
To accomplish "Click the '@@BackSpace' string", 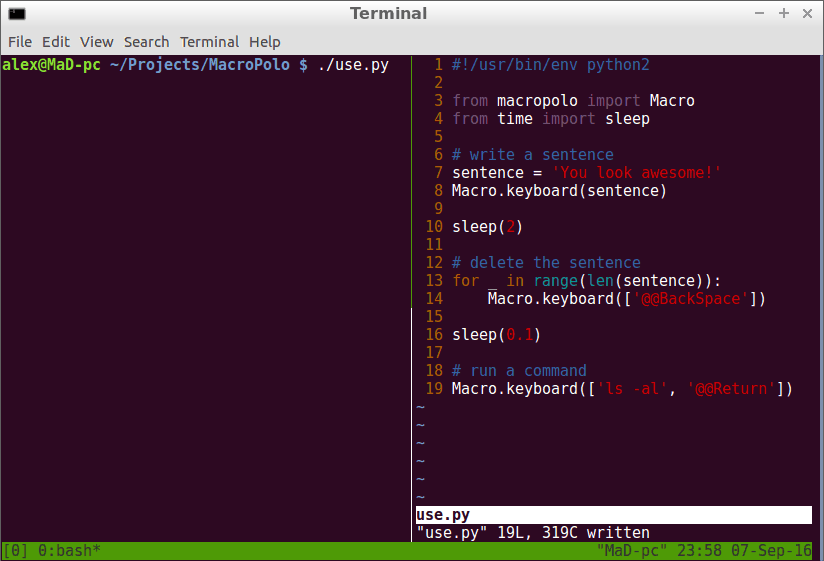I will tap(690, 299).
